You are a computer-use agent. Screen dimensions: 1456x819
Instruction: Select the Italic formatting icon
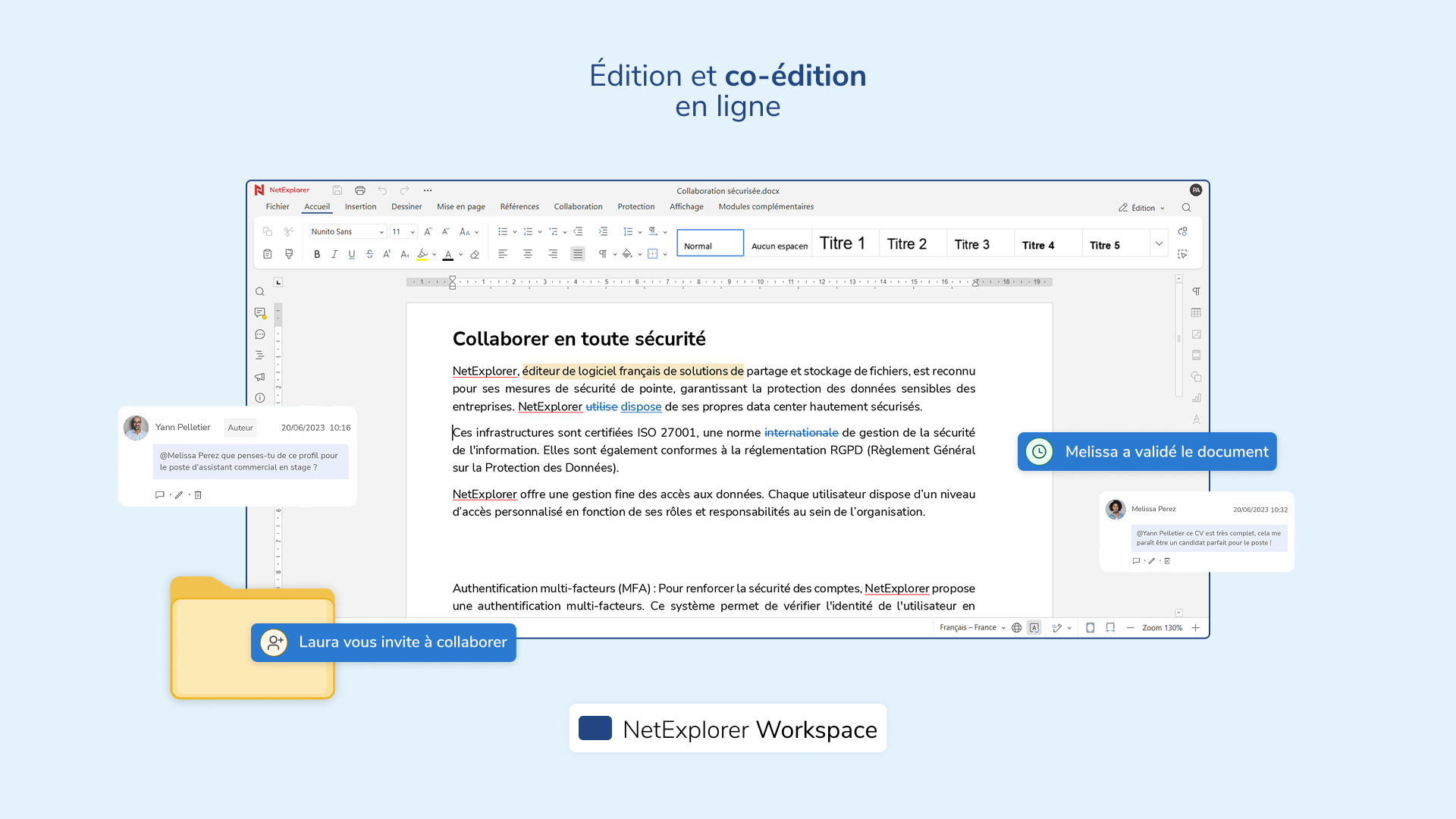(334, 254)
